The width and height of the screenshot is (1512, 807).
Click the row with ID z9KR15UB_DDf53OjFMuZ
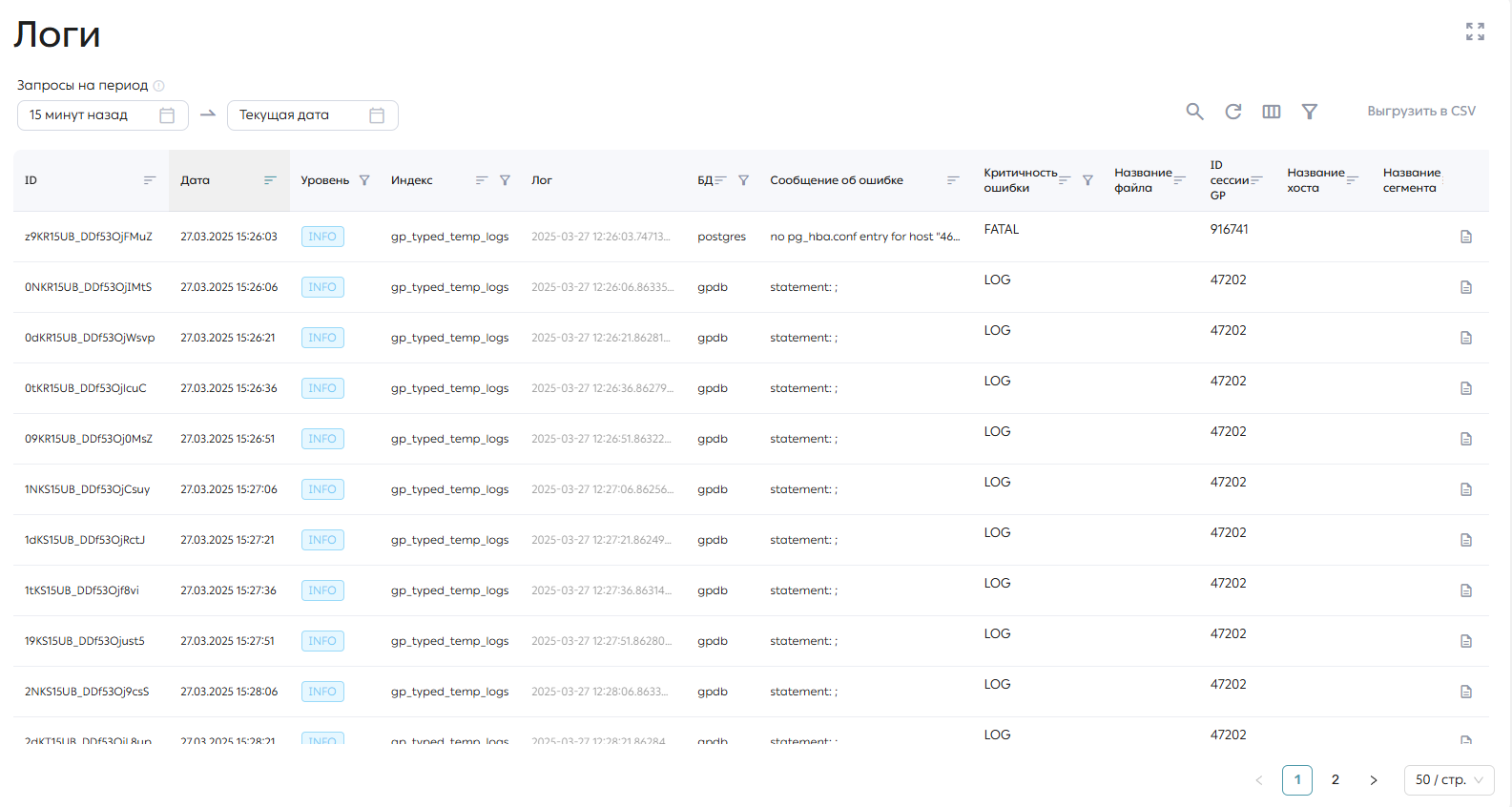(x=751, y=237)
